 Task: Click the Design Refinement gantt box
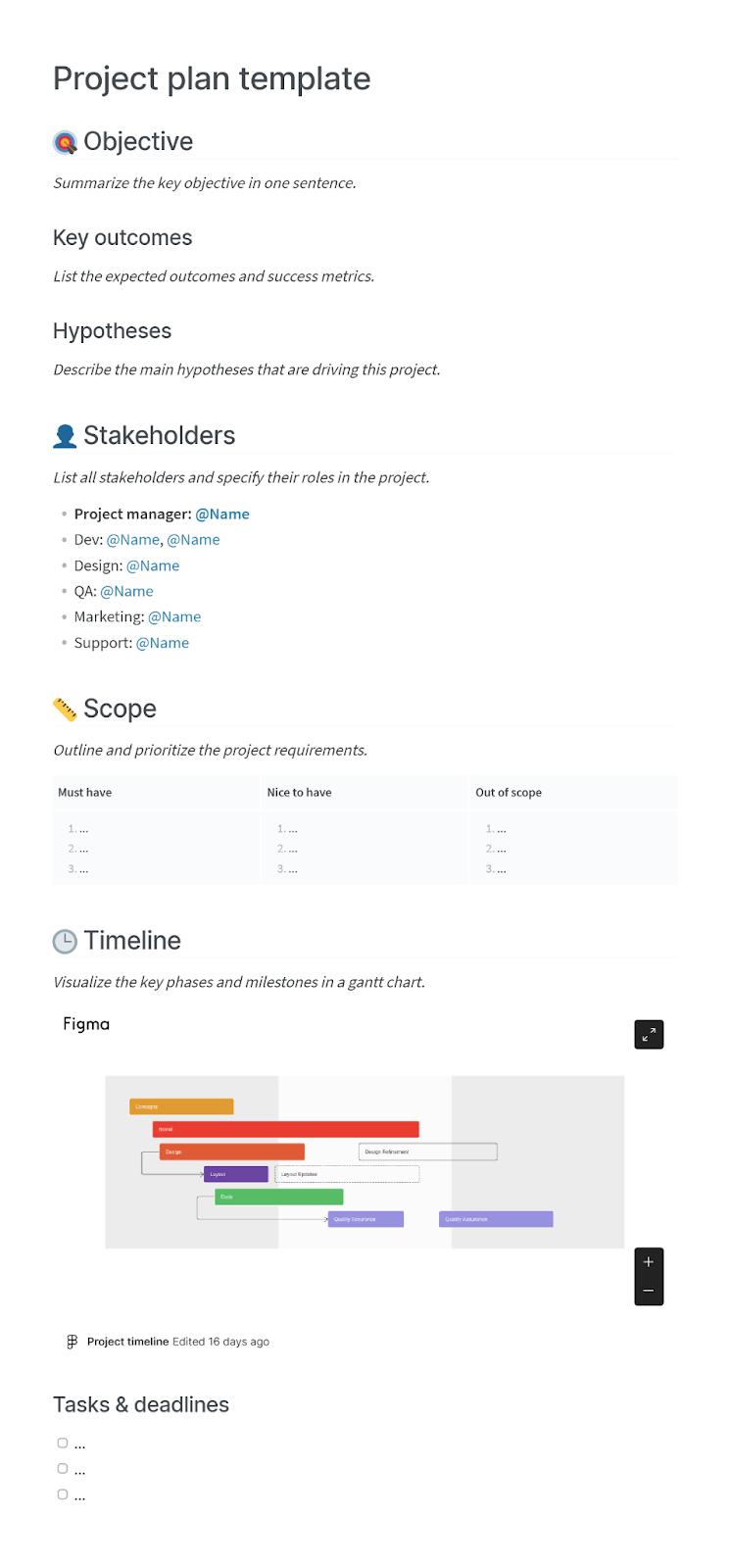point(427,1151)
